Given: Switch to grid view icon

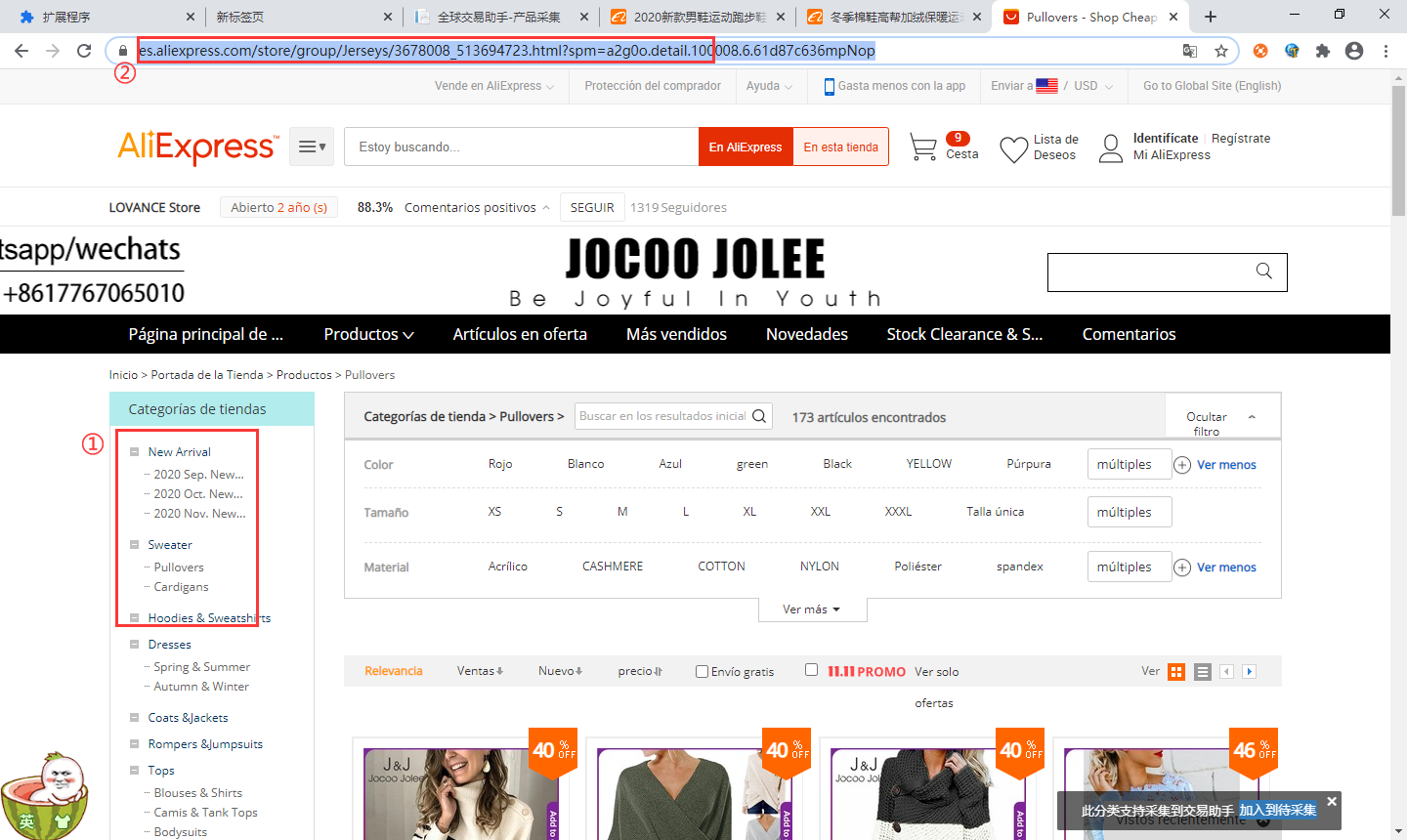Looking at the screenshot, I should point(1176,672).
